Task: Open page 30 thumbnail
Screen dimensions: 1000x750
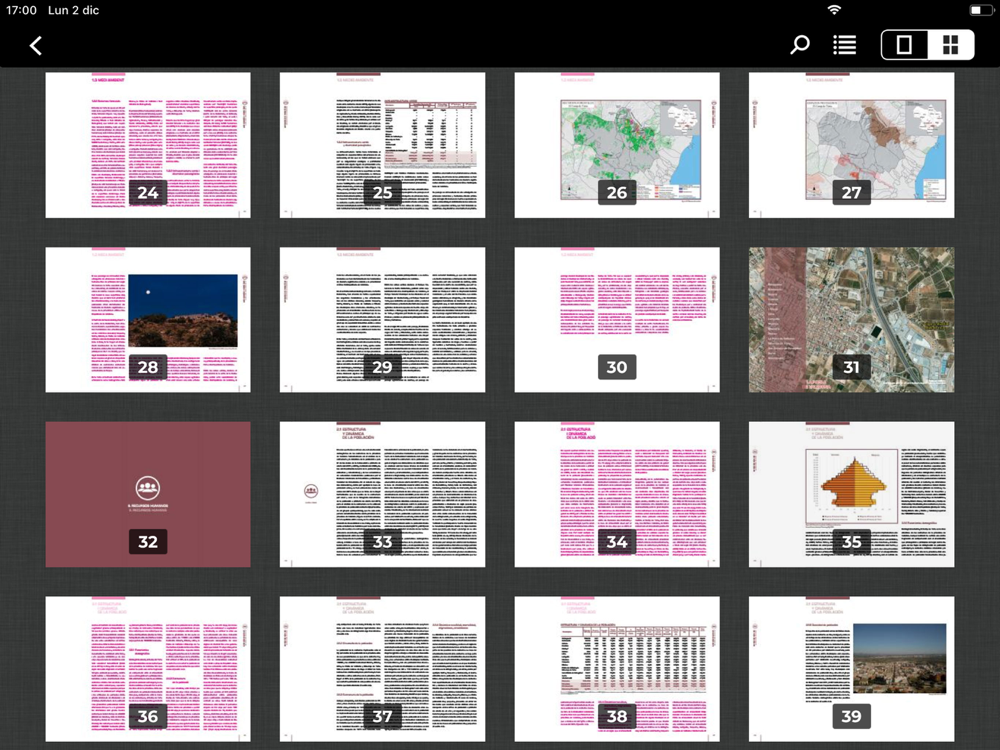Action: pos(617,320)
